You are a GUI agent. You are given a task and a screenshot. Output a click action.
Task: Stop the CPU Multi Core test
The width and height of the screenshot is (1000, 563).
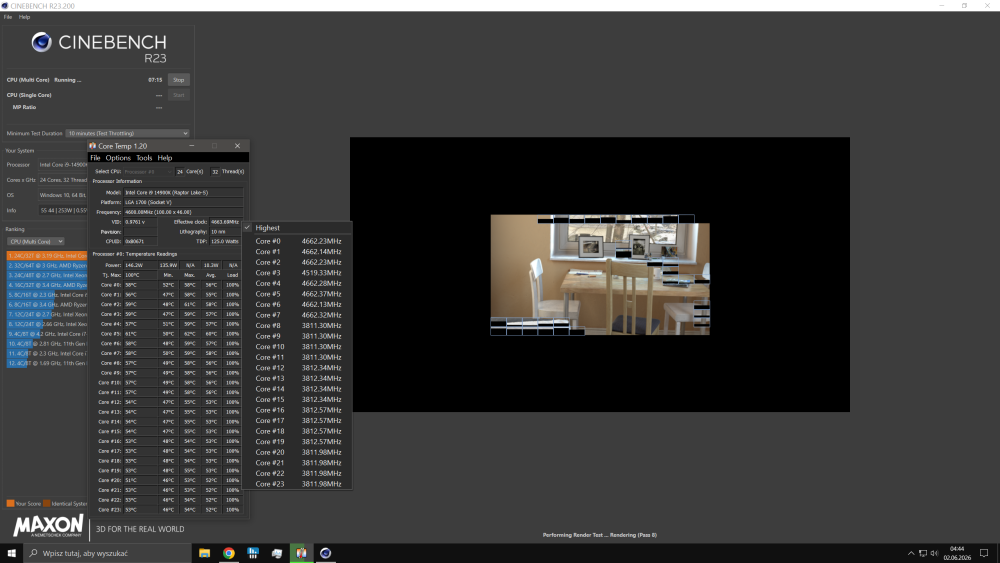click(x=179, y=80)
